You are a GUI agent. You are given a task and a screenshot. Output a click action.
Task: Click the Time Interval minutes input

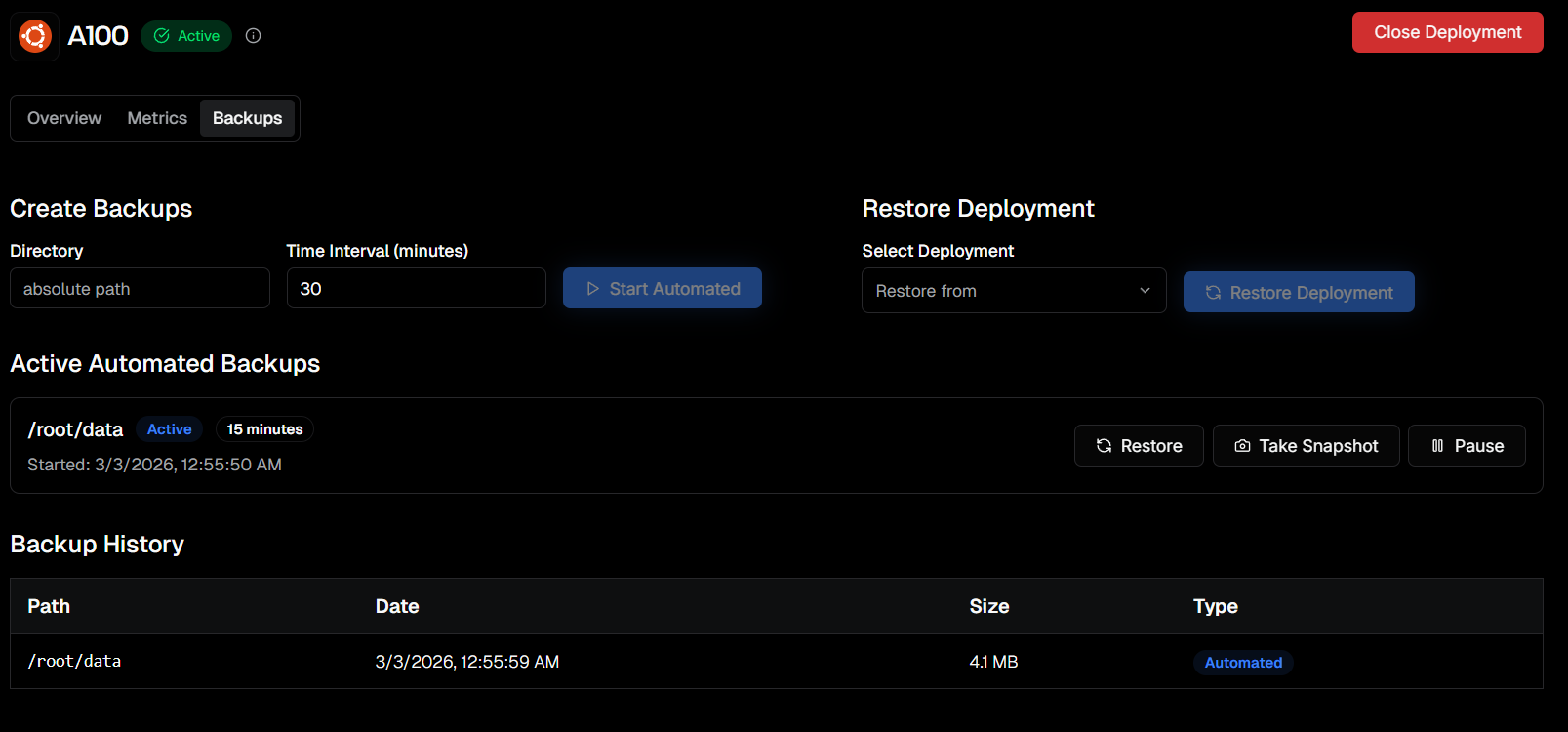point(416,289)
